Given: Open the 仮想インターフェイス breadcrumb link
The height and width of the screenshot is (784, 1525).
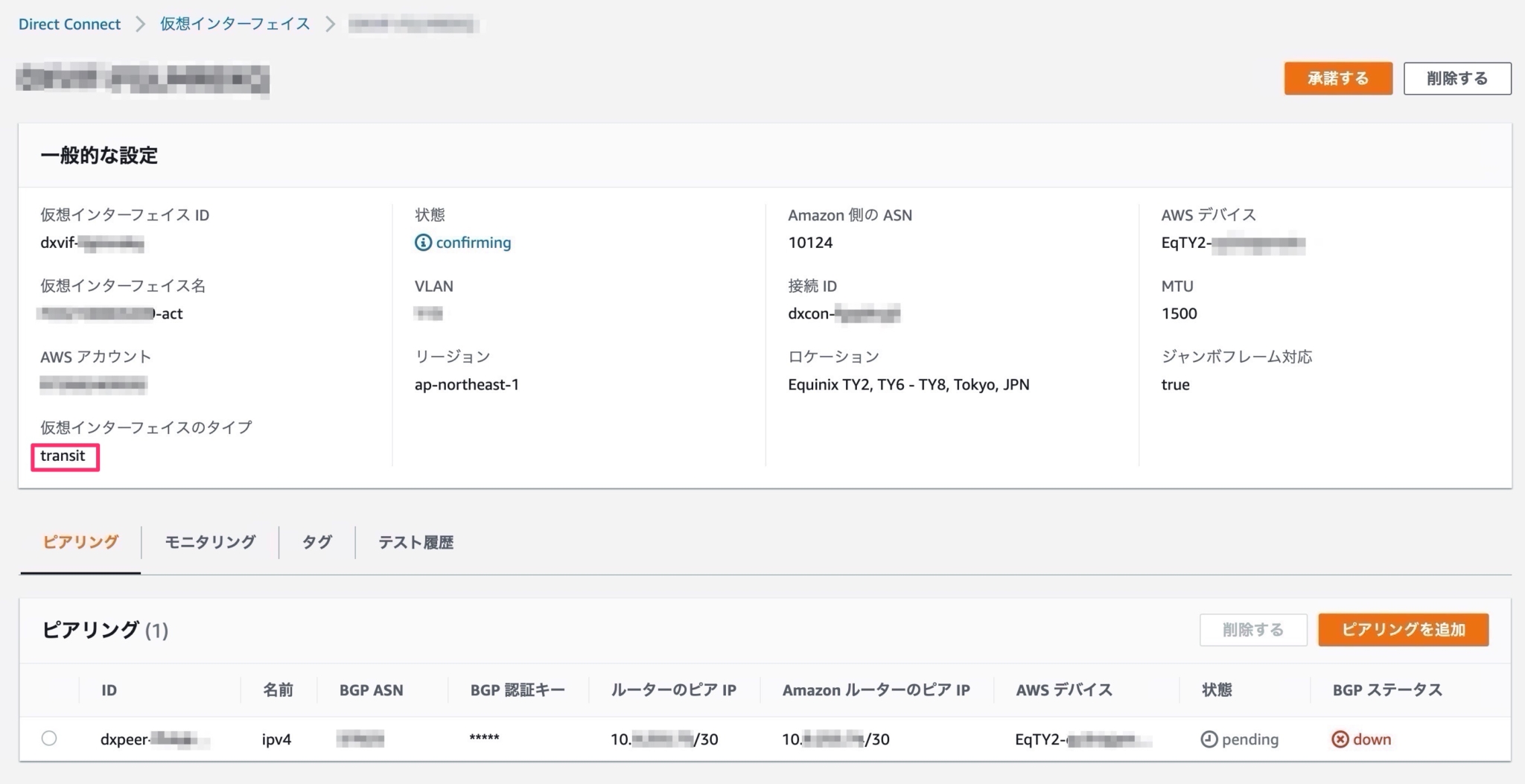Looking at the screenshot, I should pos(233,23).
